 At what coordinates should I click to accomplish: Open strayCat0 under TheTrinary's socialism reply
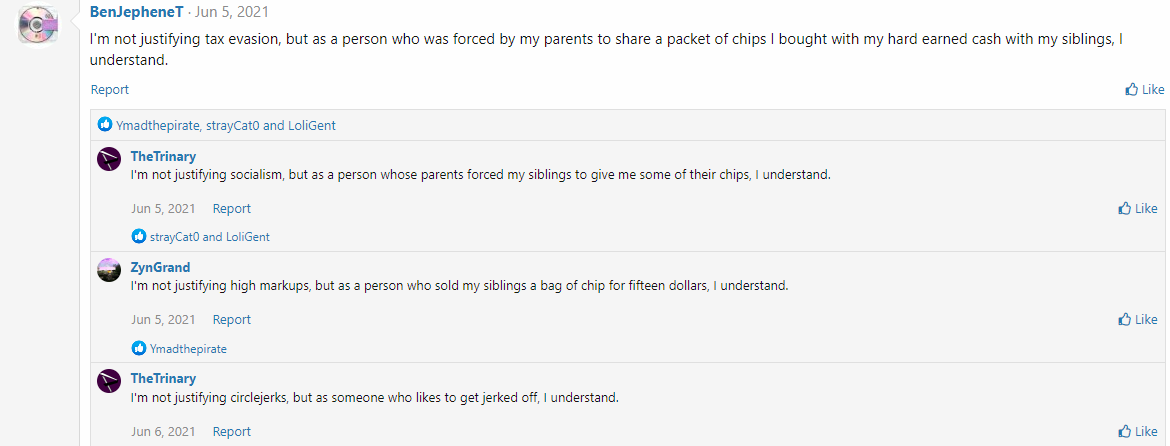174,237
